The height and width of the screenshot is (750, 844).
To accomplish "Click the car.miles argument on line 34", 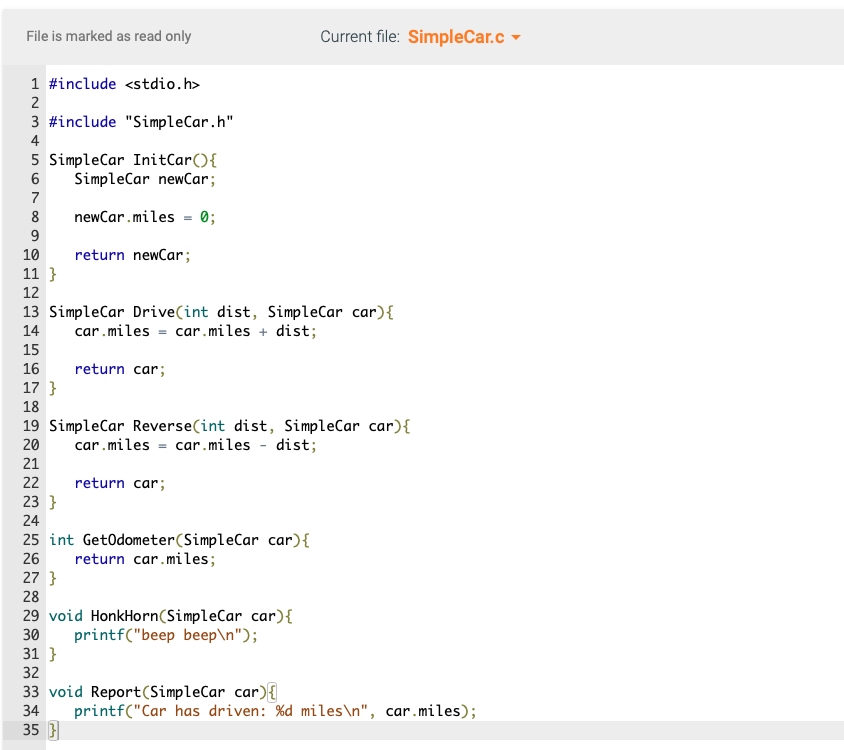I will pyautogui.click(x=421, y=710).
